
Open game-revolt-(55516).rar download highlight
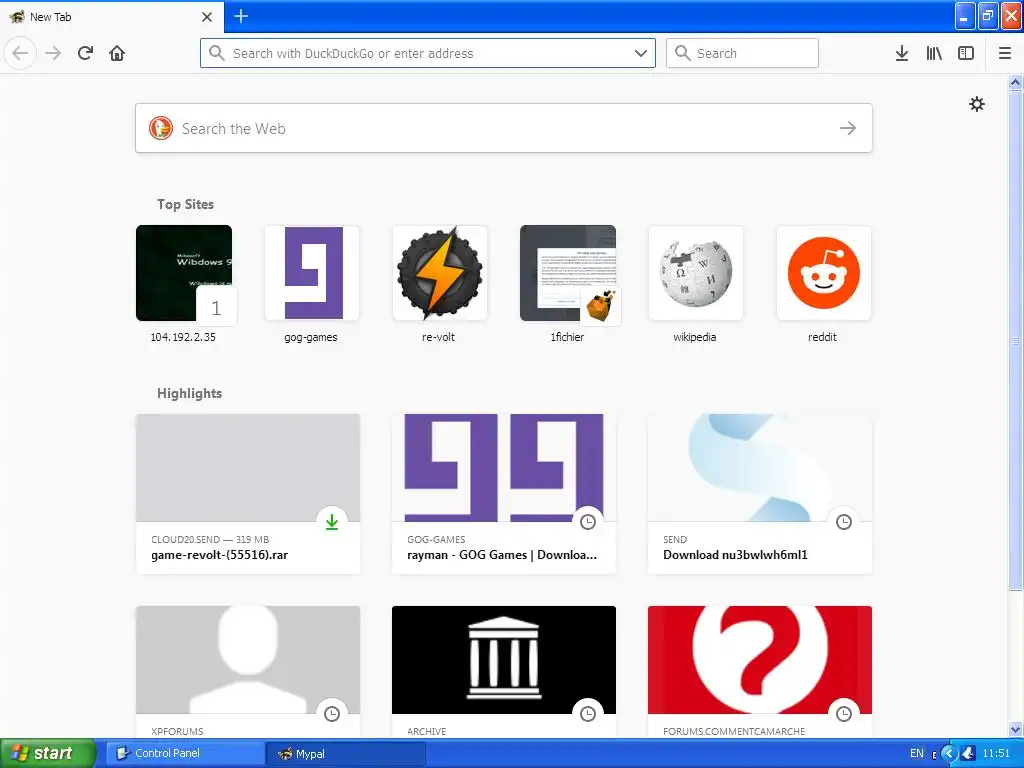[248, 494]
